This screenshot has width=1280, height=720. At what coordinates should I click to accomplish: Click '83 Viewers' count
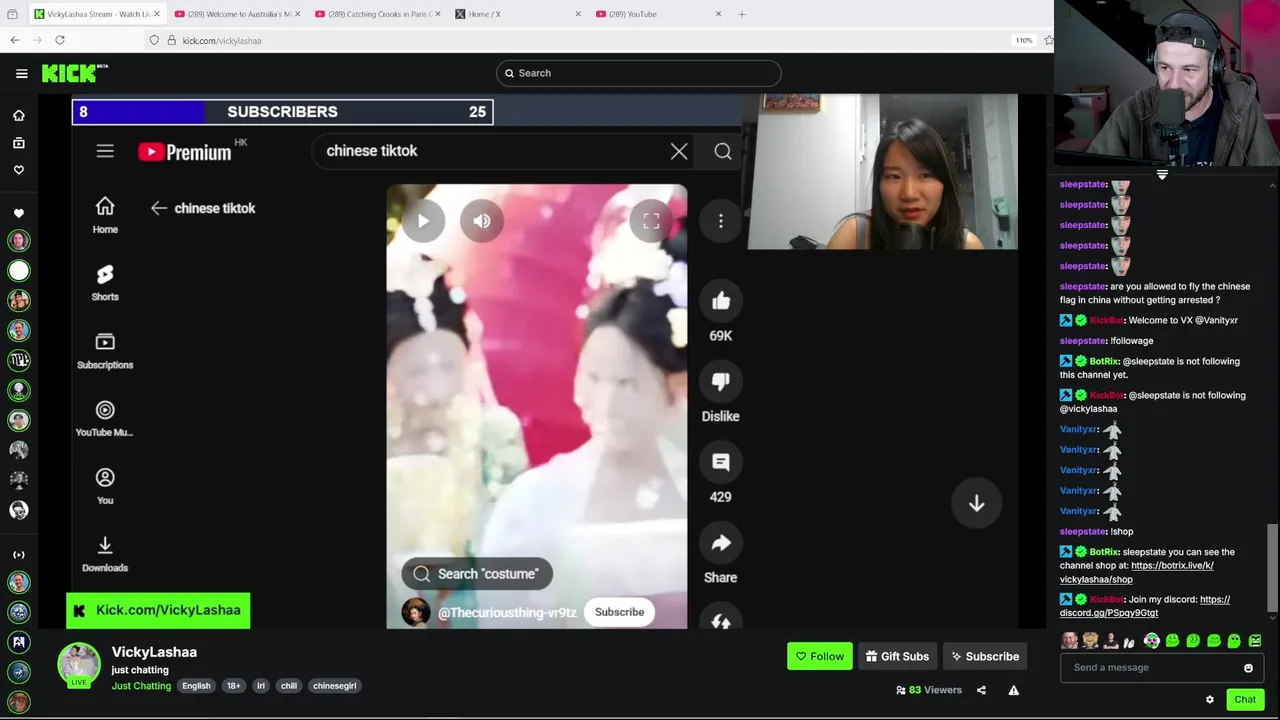pyautogui.click(x=929, y=690)
